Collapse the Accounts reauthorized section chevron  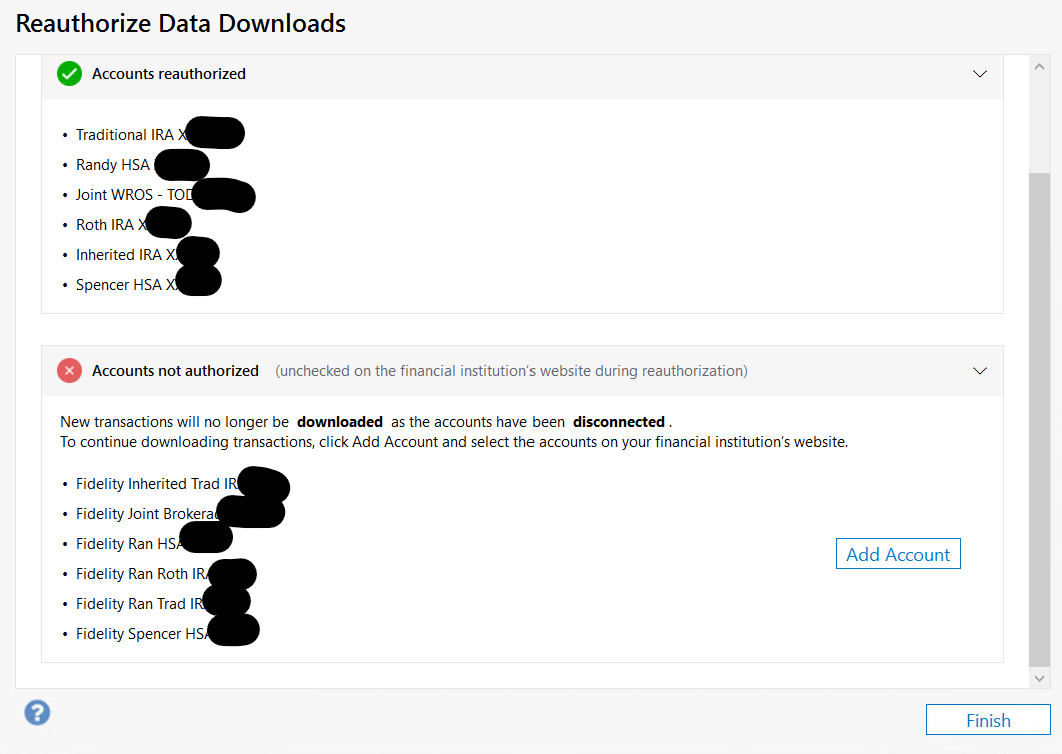point(979,74)
